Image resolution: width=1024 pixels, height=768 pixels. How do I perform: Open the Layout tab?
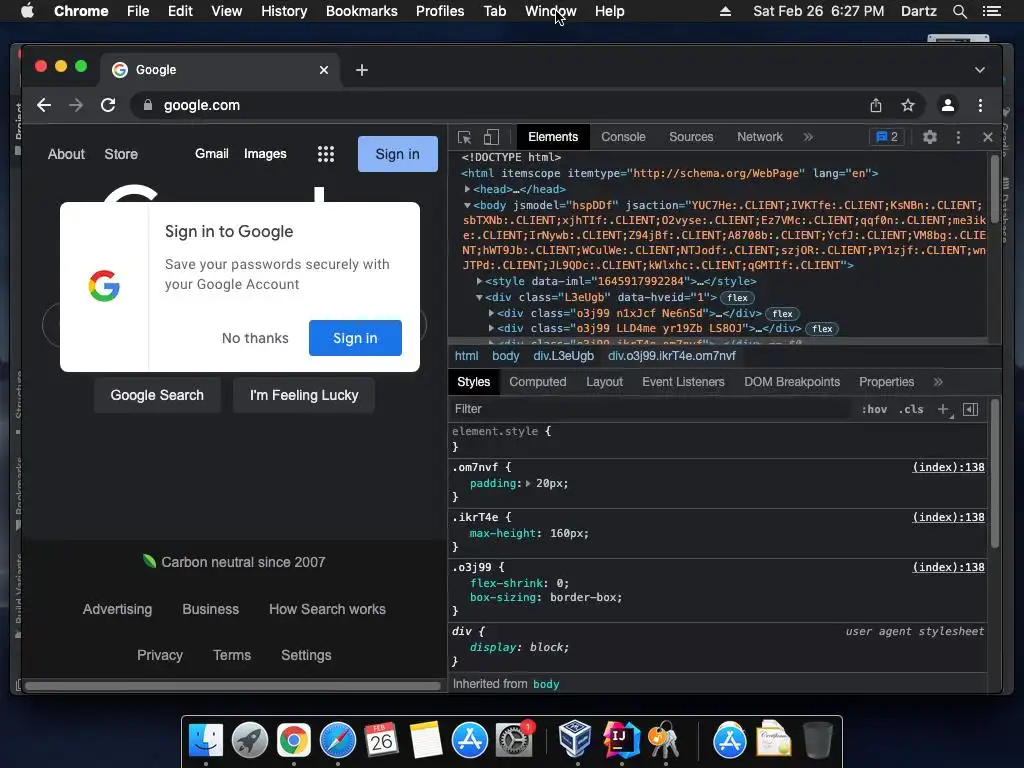(x=604, y=382)
